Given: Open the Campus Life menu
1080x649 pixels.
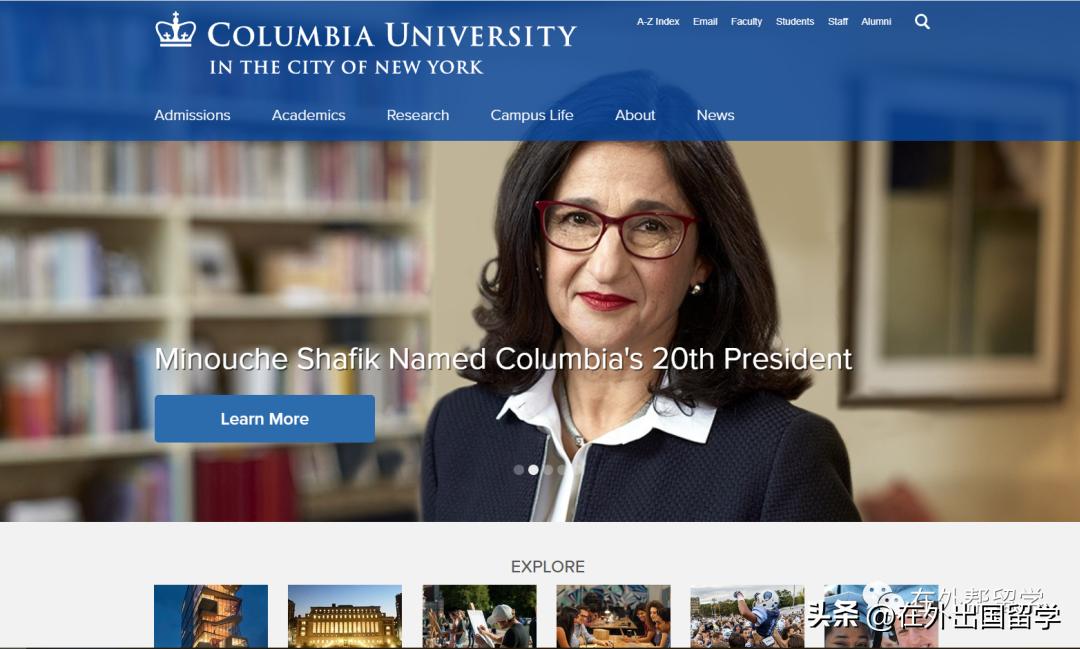Looking at the screenshot, I should point(532,115).
